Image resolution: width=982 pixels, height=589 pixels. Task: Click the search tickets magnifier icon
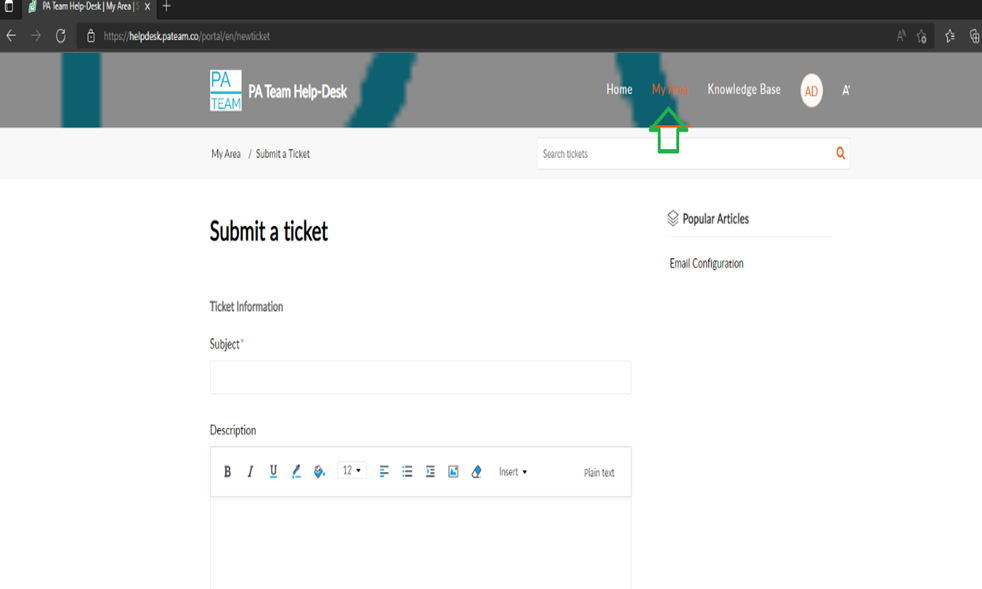tap(840, 154)
